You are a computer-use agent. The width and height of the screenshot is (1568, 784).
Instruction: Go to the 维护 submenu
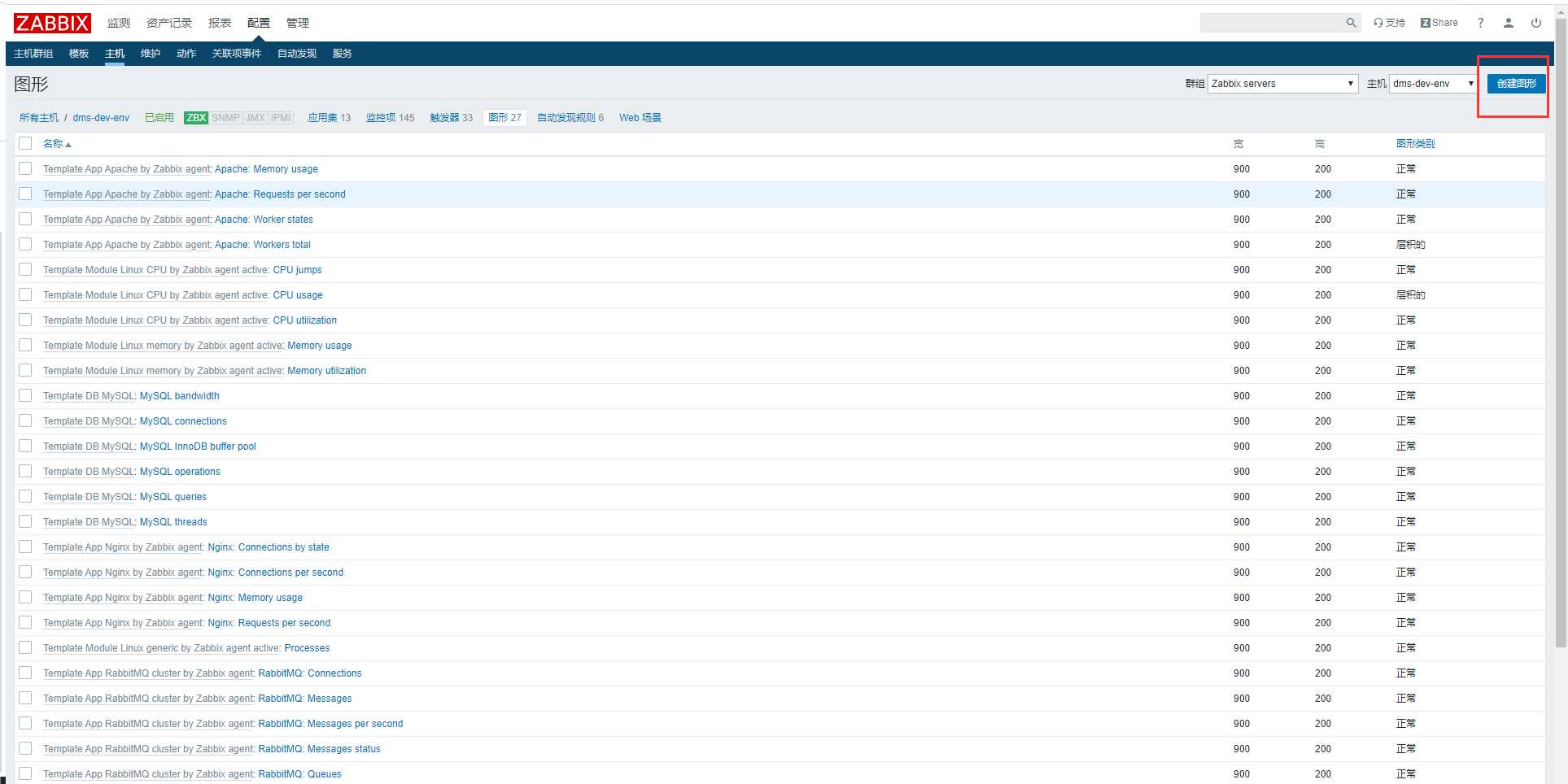click(x=151, y=54)
